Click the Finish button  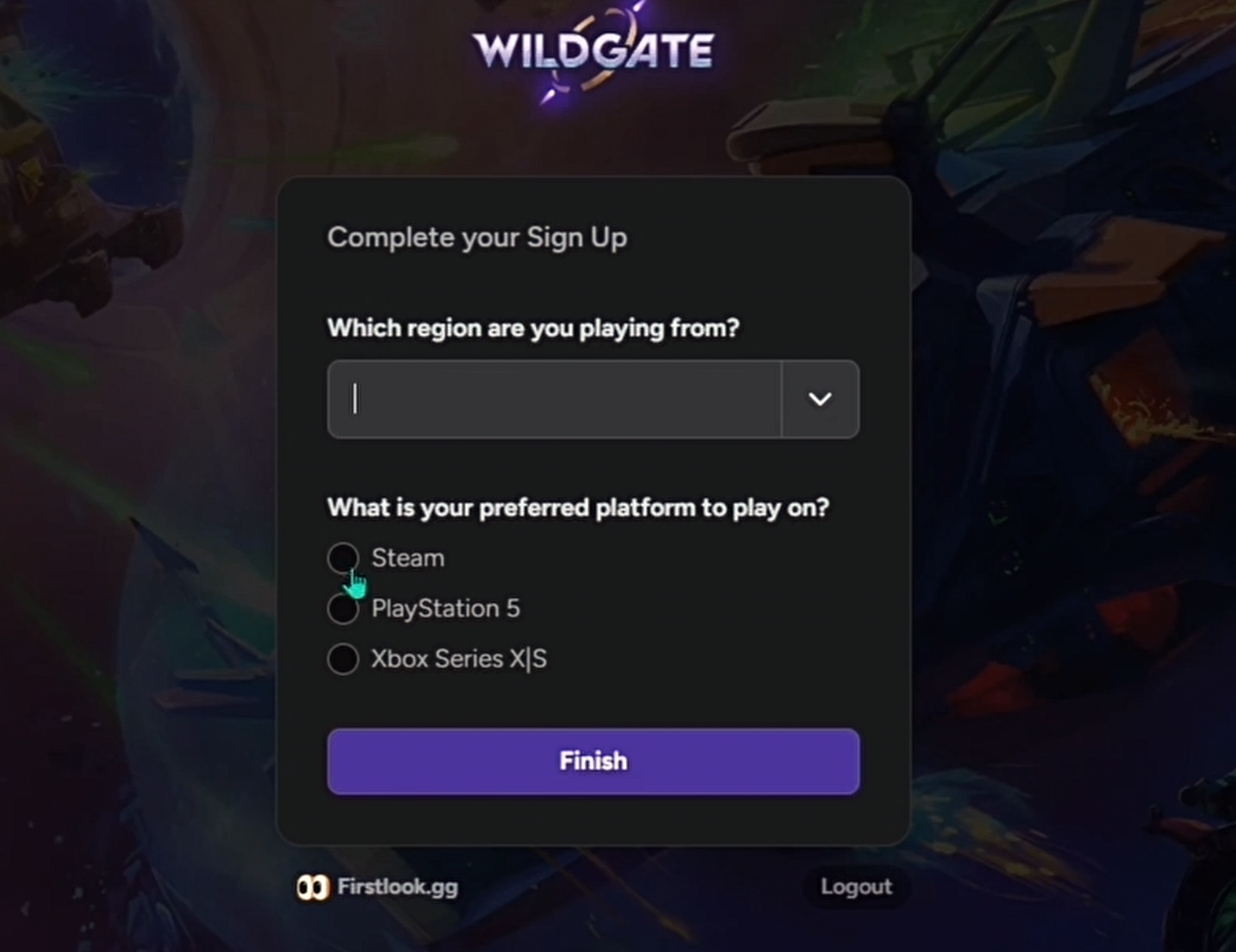594,761
